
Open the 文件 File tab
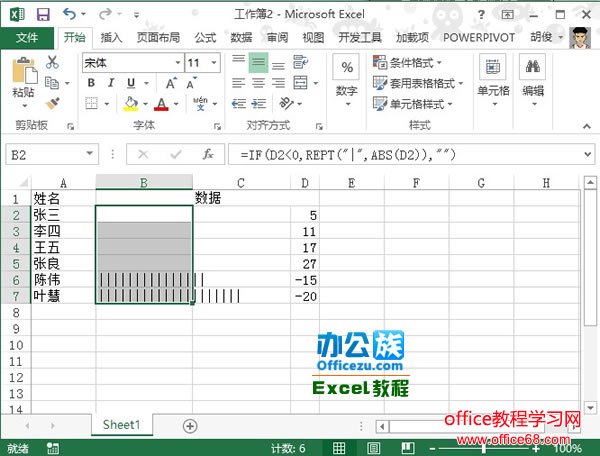(x=27, y=37)
